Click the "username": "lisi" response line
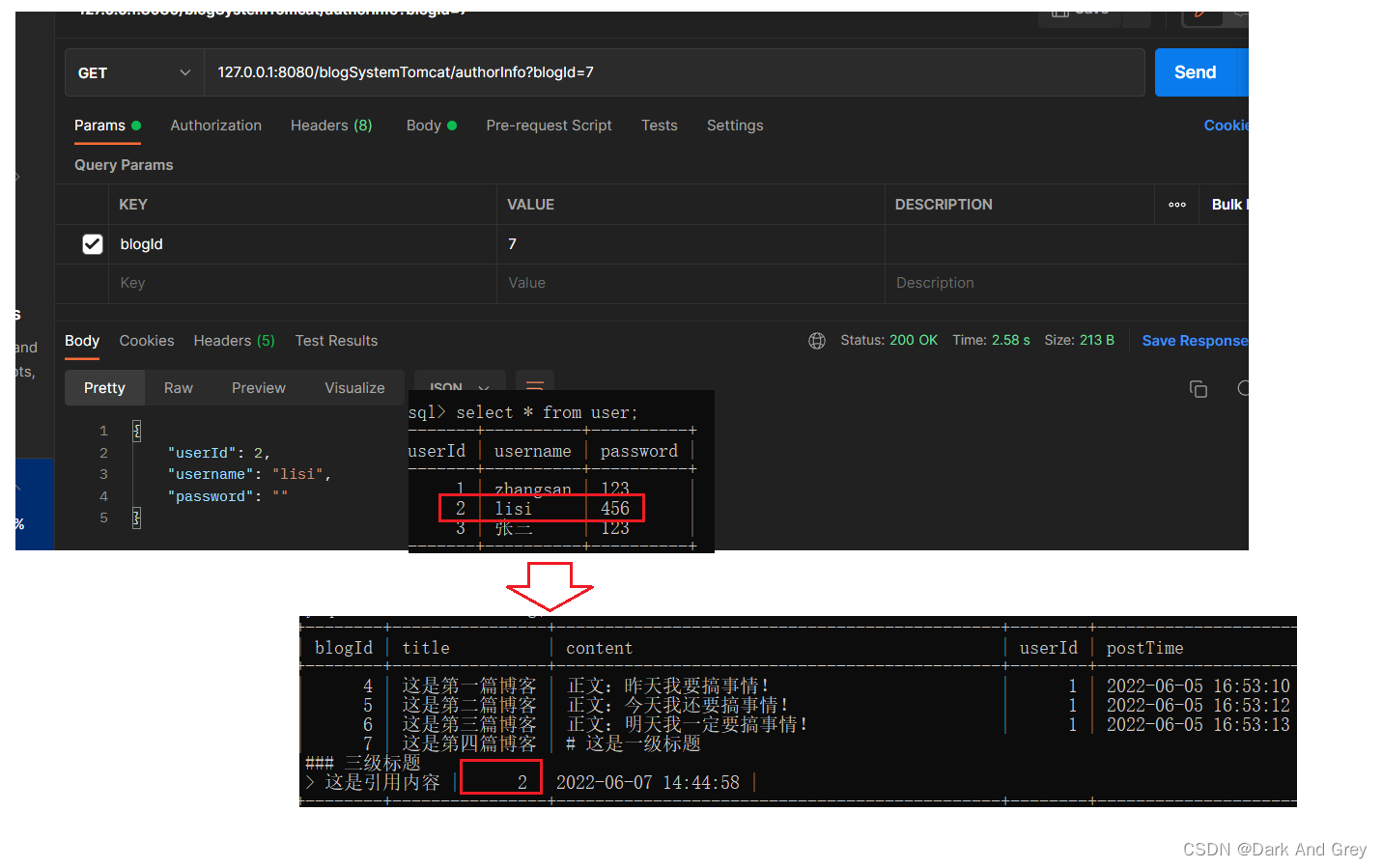Screen dimensions: 1382x868 pyautogui.click(x=249, y=474)
